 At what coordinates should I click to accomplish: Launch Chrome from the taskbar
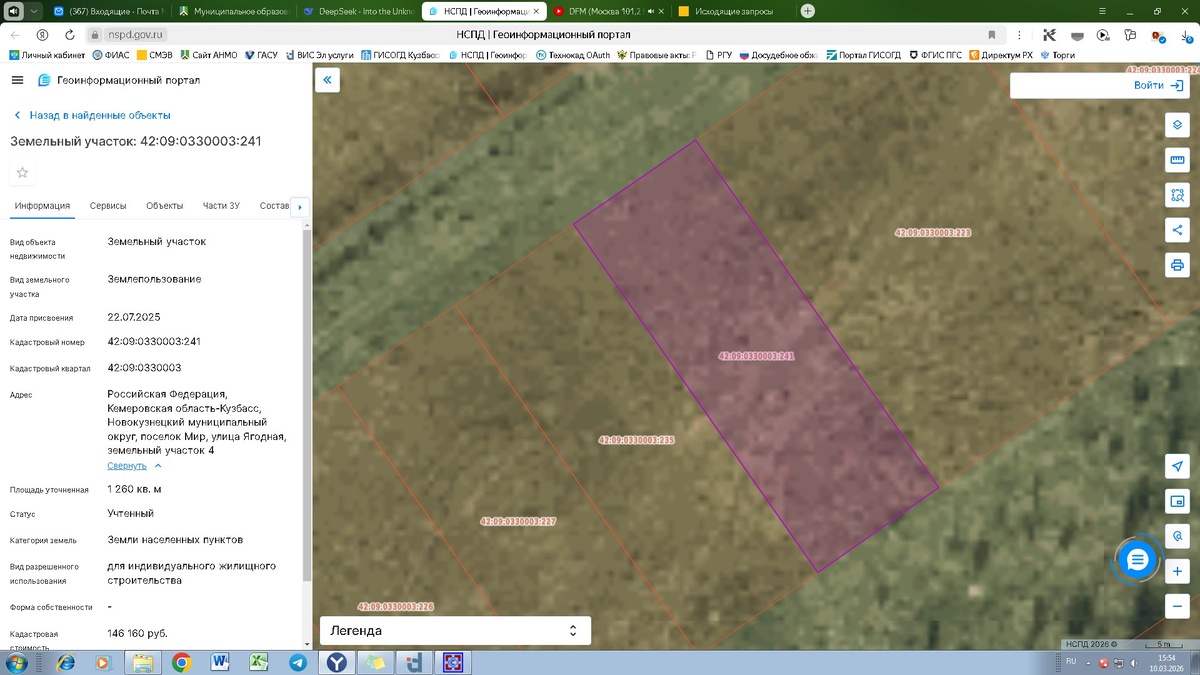point(181,662)
